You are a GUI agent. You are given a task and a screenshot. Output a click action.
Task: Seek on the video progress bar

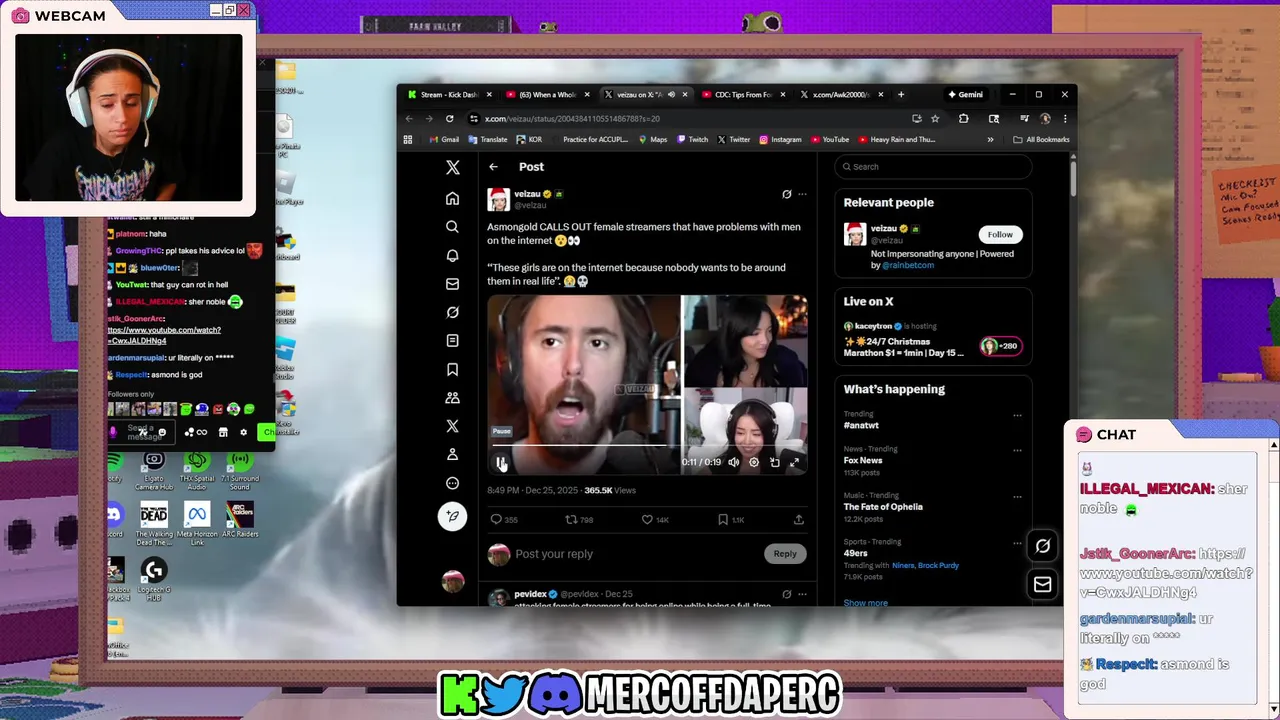coord(647,445)
